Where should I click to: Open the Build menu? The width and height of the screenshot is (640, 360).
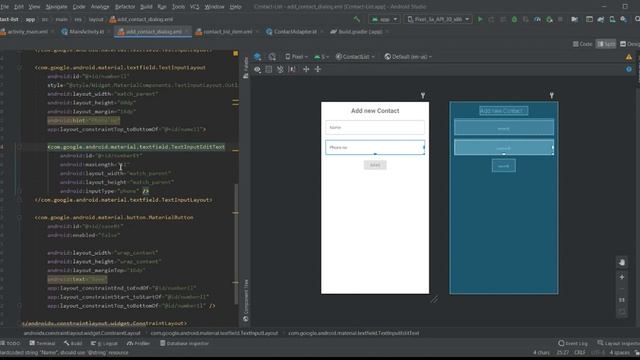[146, 7]
